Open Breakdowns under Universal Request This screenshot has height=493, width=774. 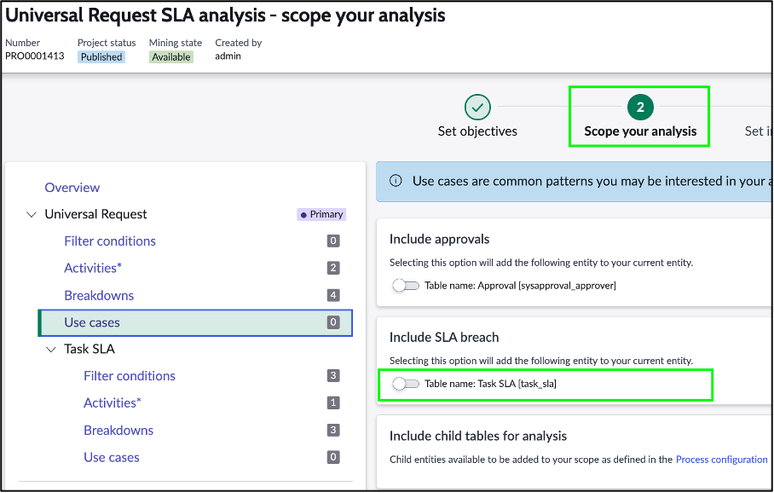pyautogui.click(x=99, y=295)
